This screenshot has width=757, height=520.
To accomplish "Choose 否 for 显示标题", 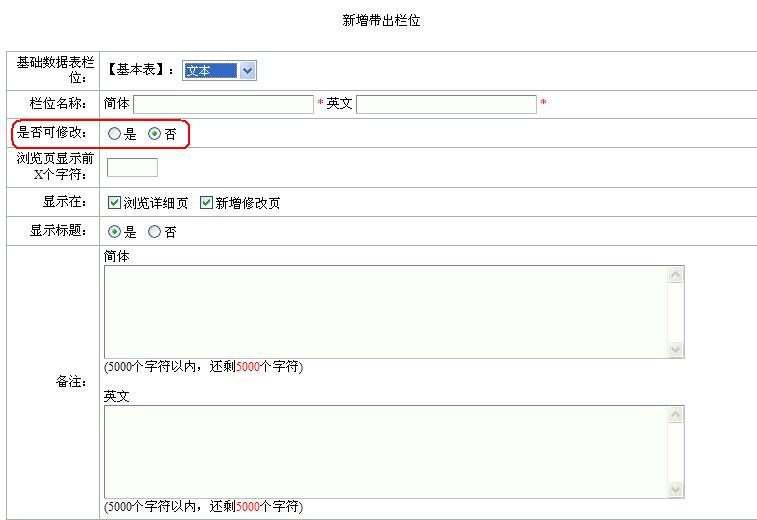I will [154, 232].
